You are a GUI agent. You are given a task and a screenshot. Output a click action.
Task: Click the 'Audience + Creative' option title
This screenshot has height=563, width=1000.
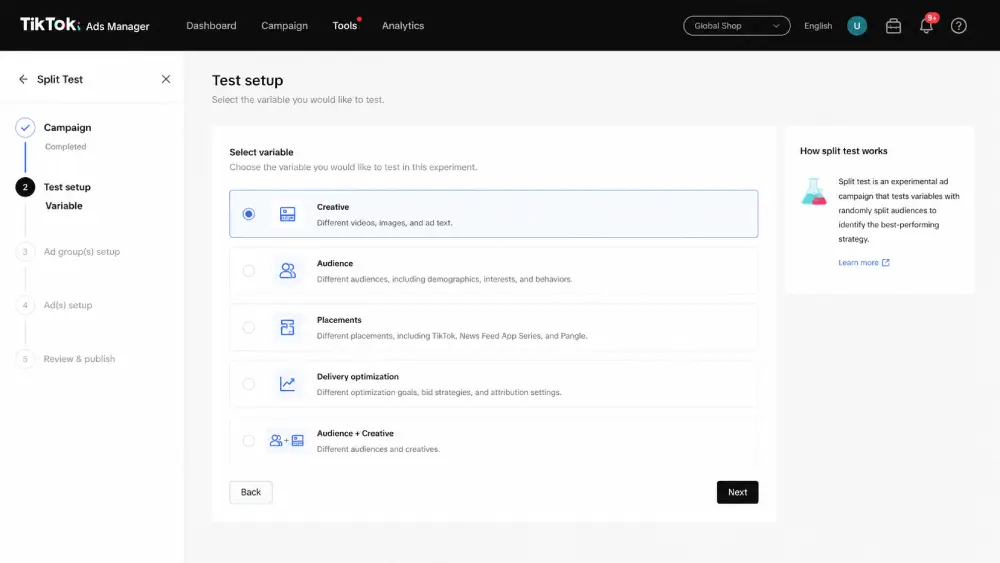(x=355, y=434)
